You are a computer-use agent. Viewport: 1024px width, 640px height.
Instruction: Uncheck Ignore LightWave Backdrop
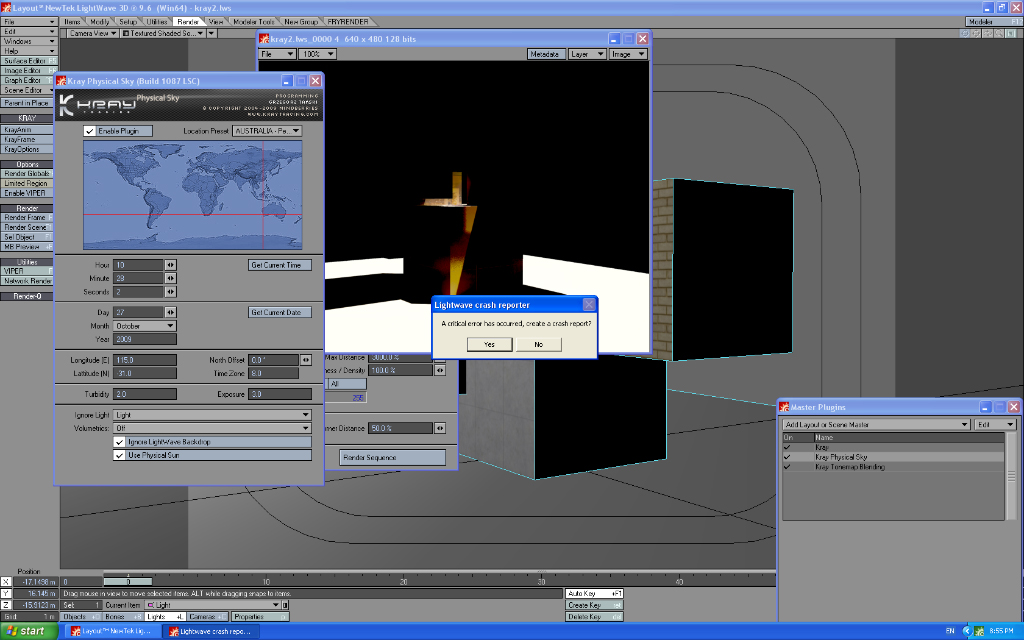[119, 441]
